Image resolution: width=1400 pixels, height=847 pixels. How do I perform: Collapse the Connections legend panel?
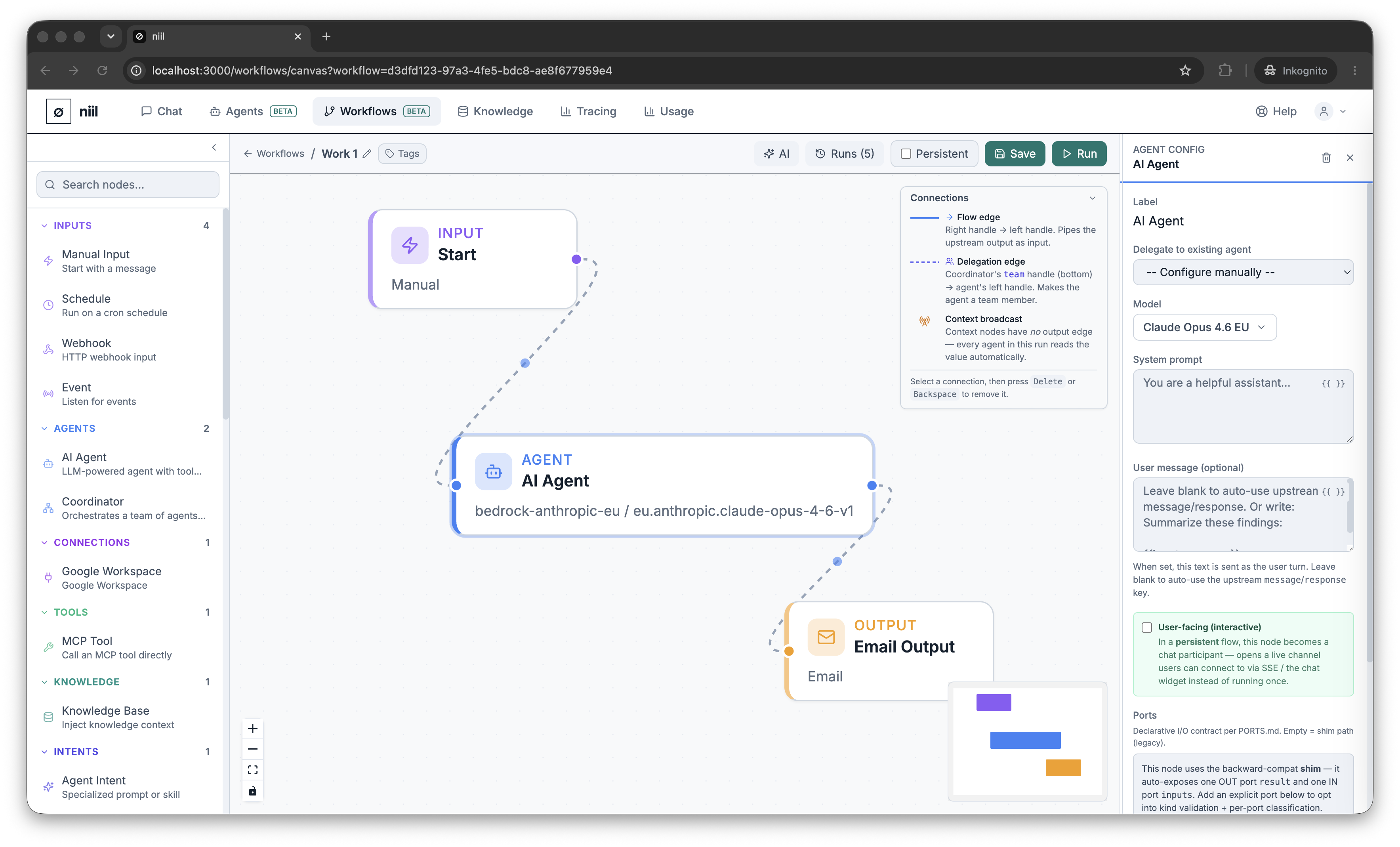coord(1092,198)
